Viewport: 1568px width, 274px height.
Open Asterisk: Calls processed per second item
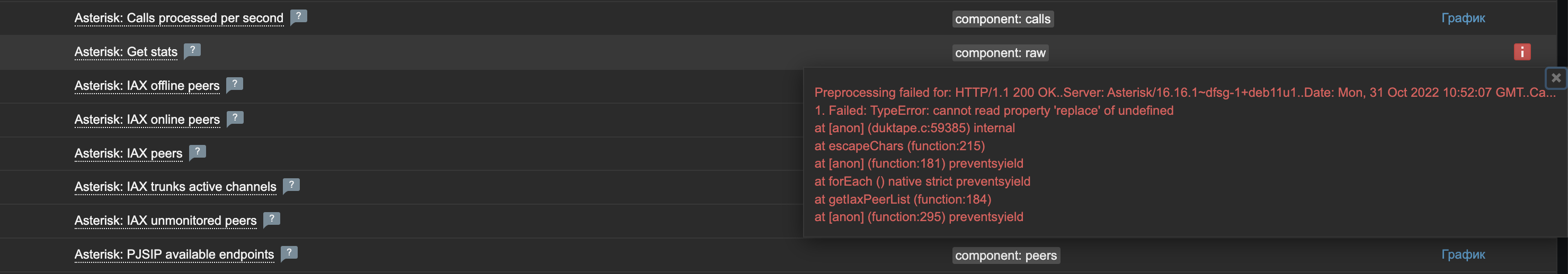point(179,18)
